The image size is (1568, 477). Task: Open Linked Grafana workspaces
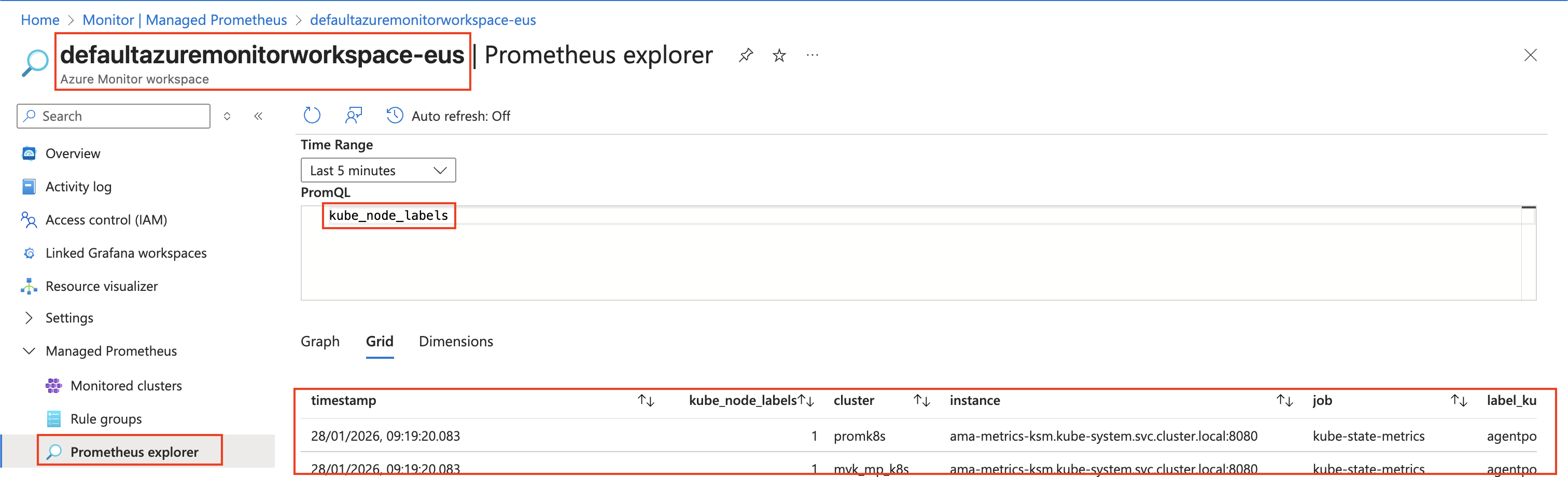126,253
